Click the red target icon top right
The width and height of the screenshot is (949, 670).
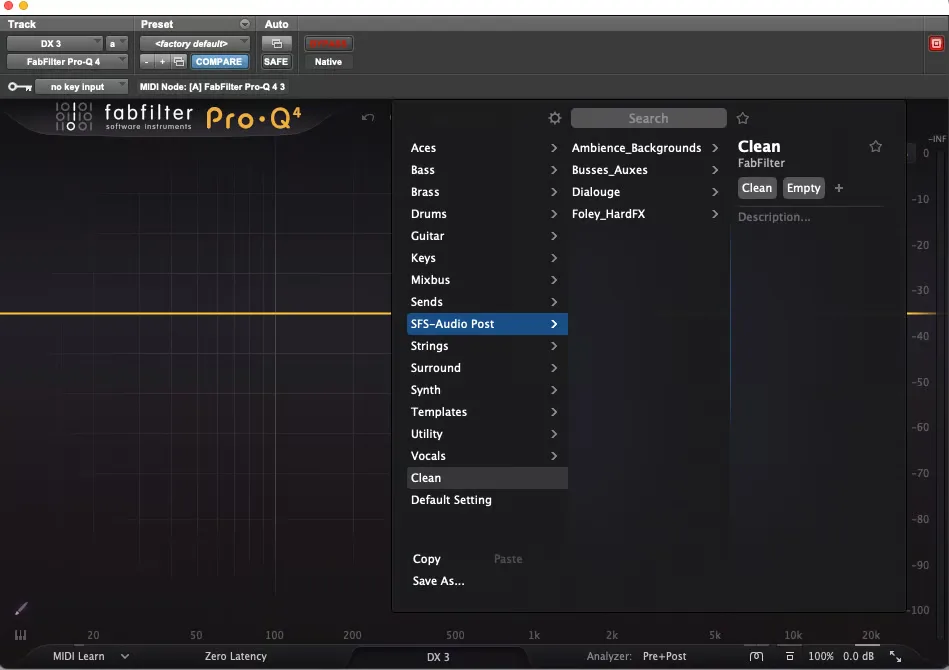click(936, 44)
